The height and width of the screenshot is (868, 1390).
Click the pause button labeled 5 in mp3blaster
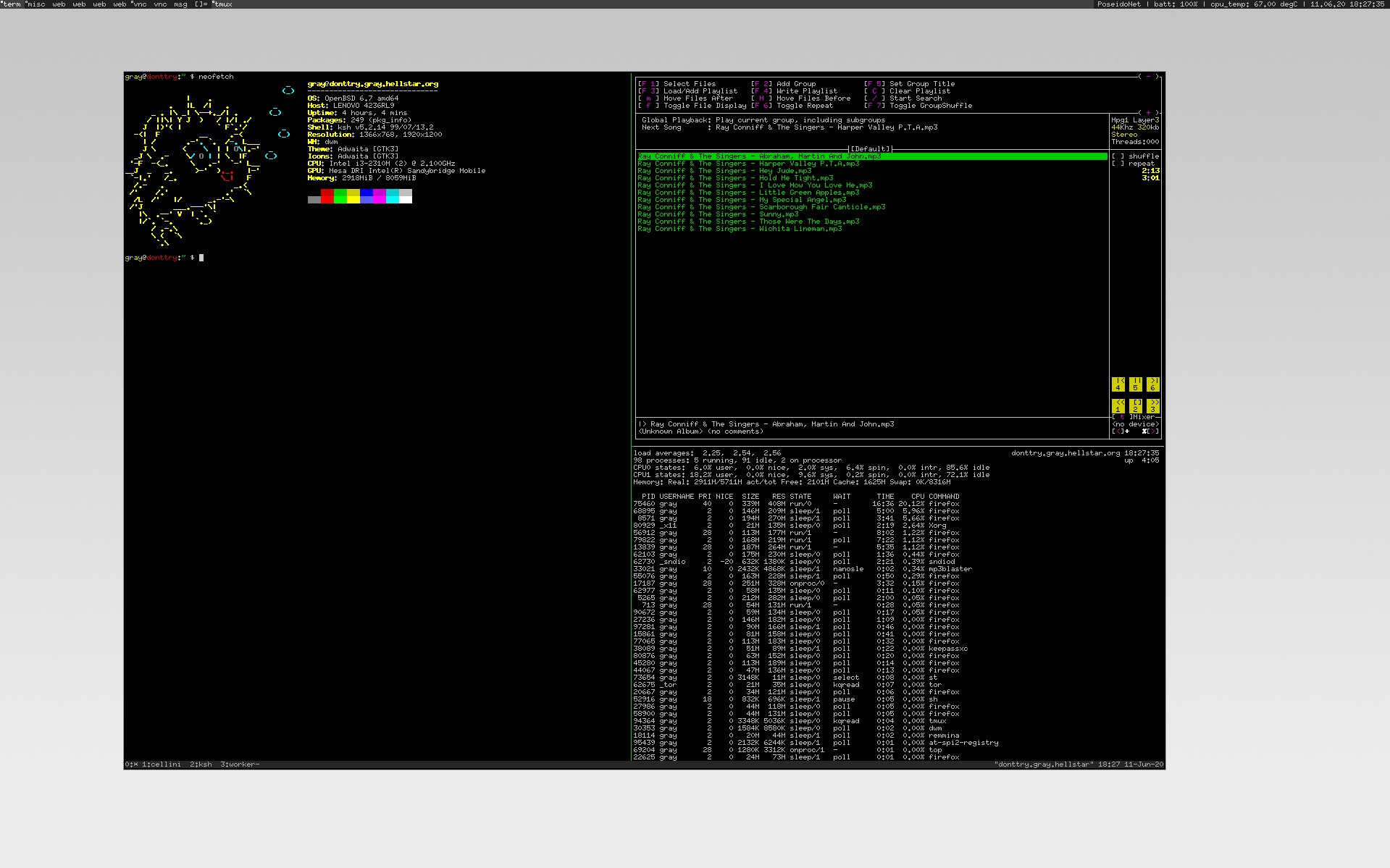[1136, 384]
